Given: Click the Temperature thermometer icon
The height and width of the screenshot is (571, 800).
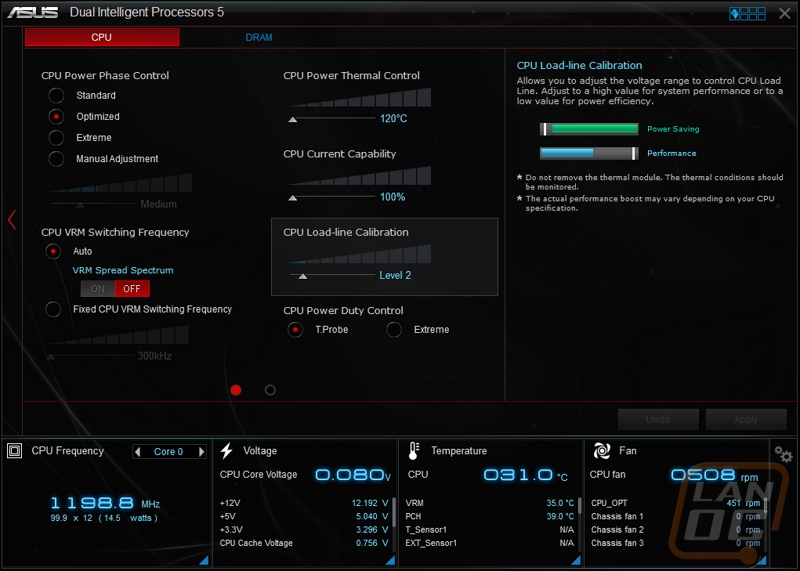Looking at the screenshot, I should click(413, 451).
